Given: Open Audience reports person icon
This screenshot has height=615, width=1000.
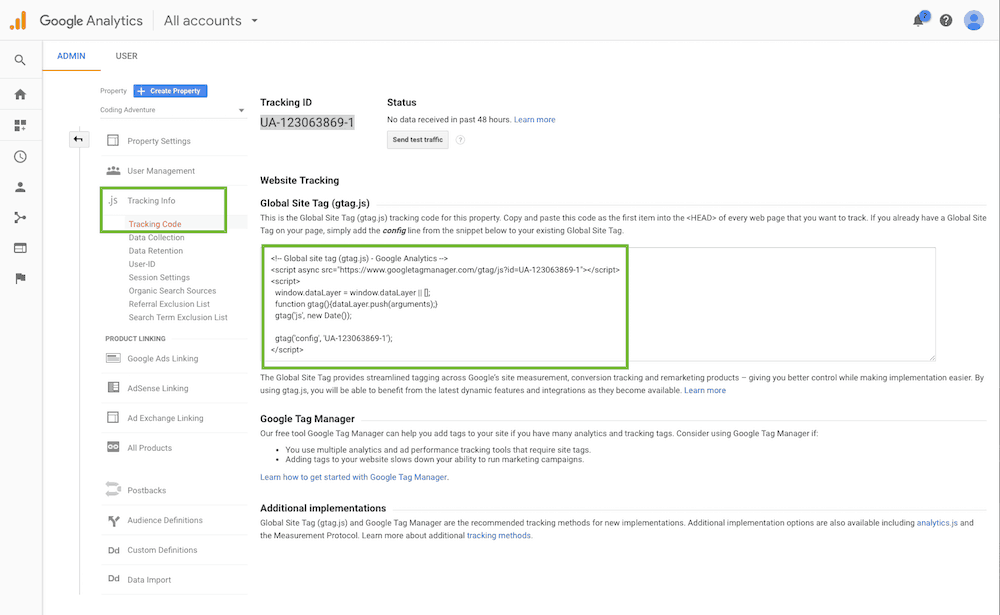Looking at the screenshot, I should coord(20,187).
